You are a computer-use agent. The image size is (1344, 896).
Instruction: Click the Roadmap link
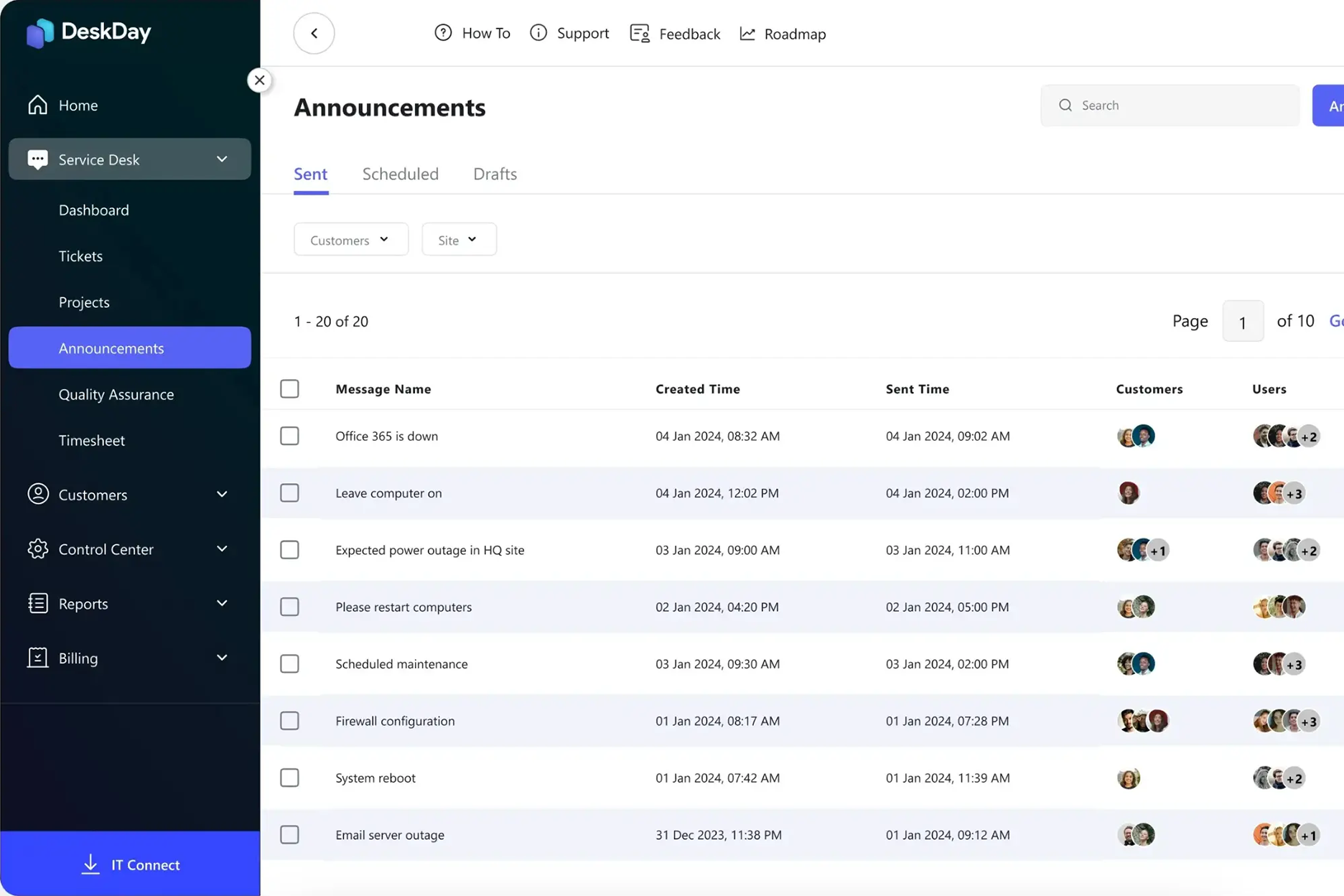[x=783, y=34]
